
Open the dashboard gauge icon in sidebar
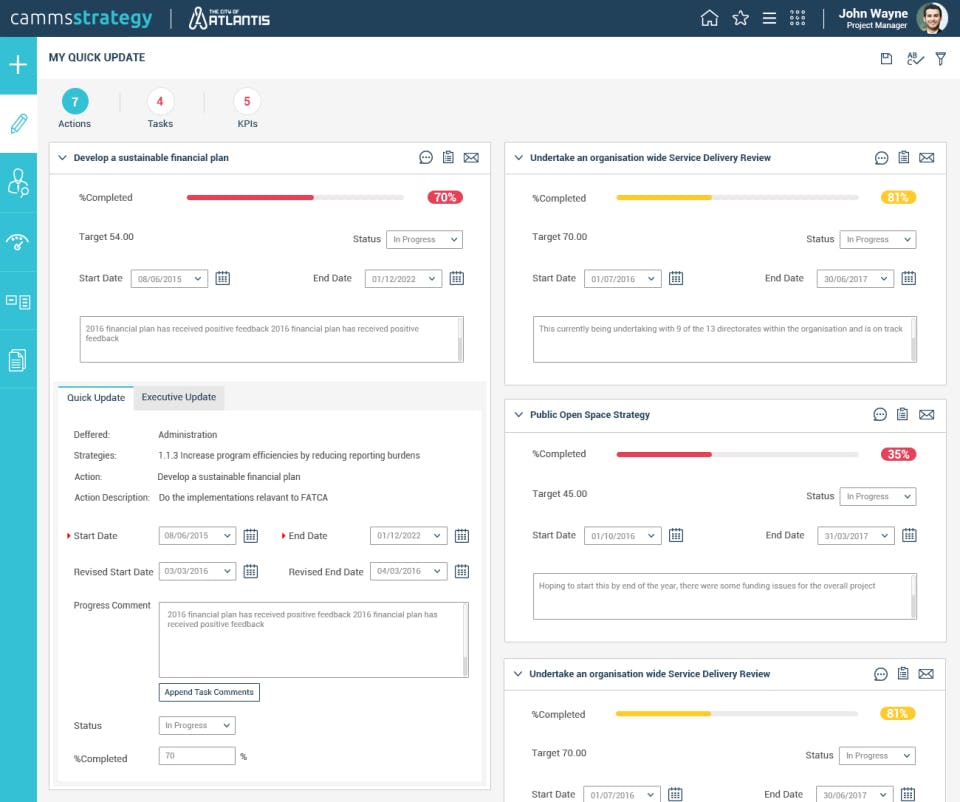(x=18, y=242)
